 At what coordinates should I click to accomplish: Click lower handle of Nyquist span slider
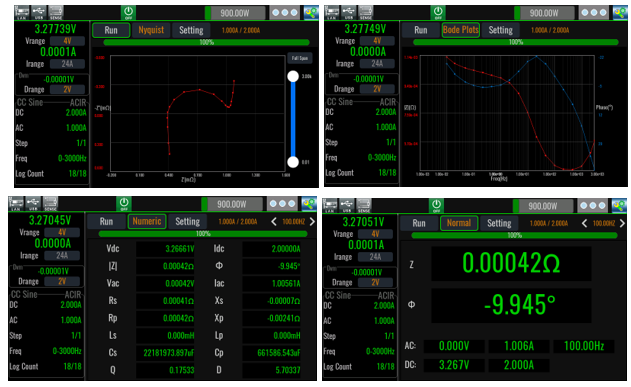(x=293, y=162)
